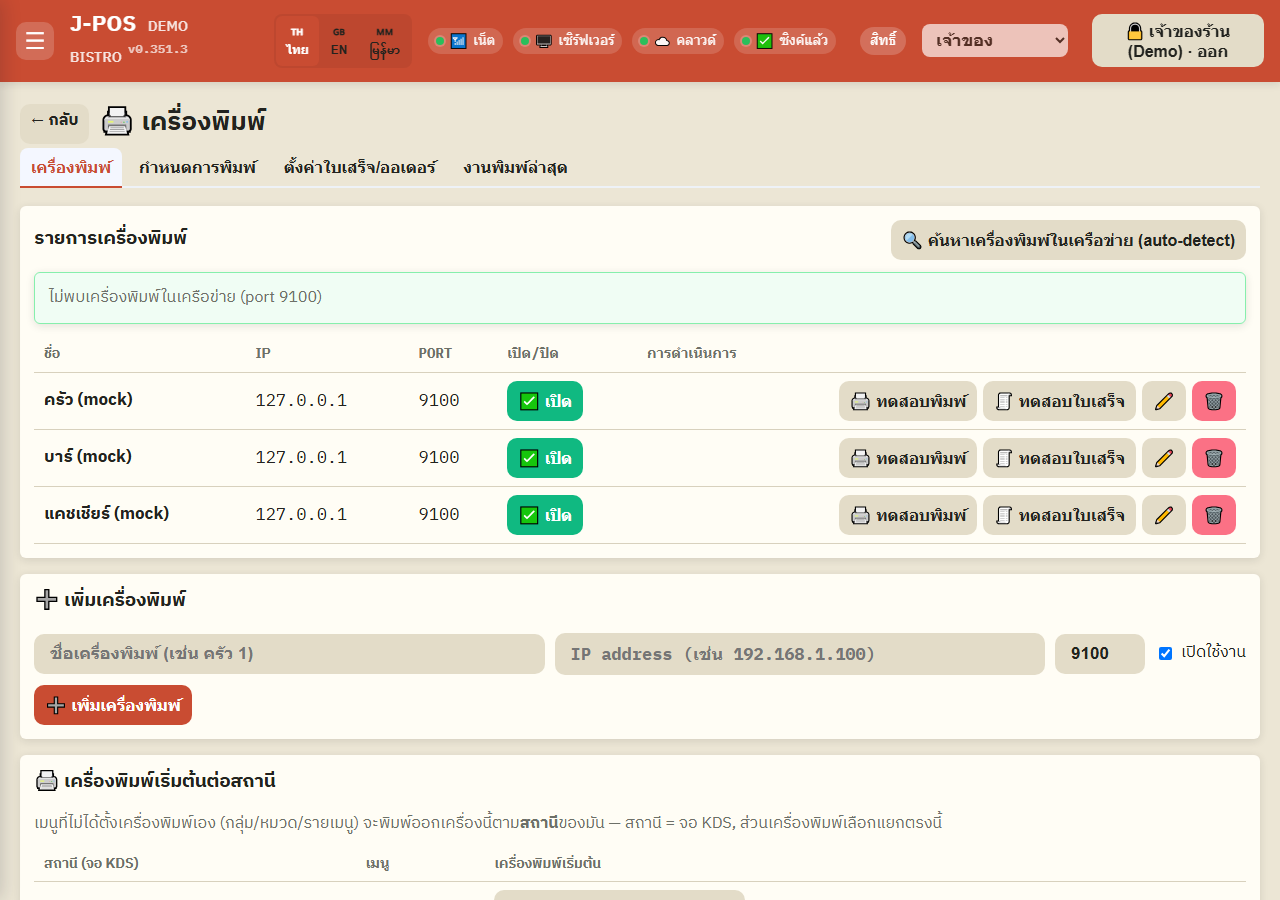Click the คลาวด์ cloud status indicator
Screen dimensions: 1280x900
(678, 41)
